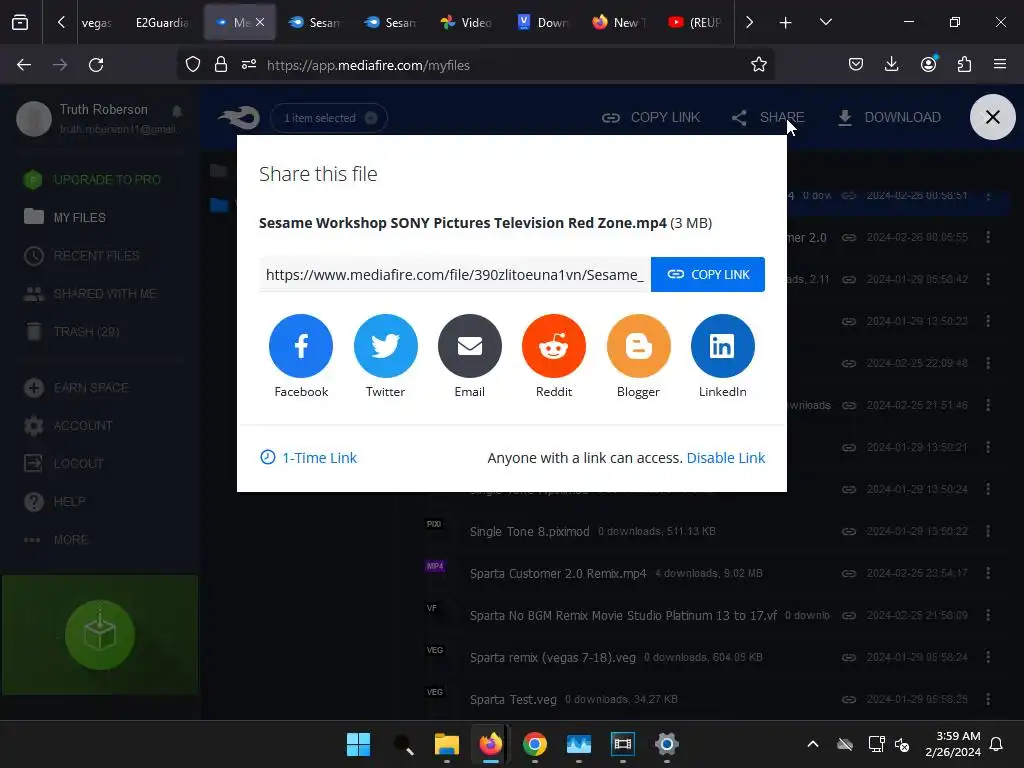
Task: Switch to the Video tab
Action: tap(466, 23)
